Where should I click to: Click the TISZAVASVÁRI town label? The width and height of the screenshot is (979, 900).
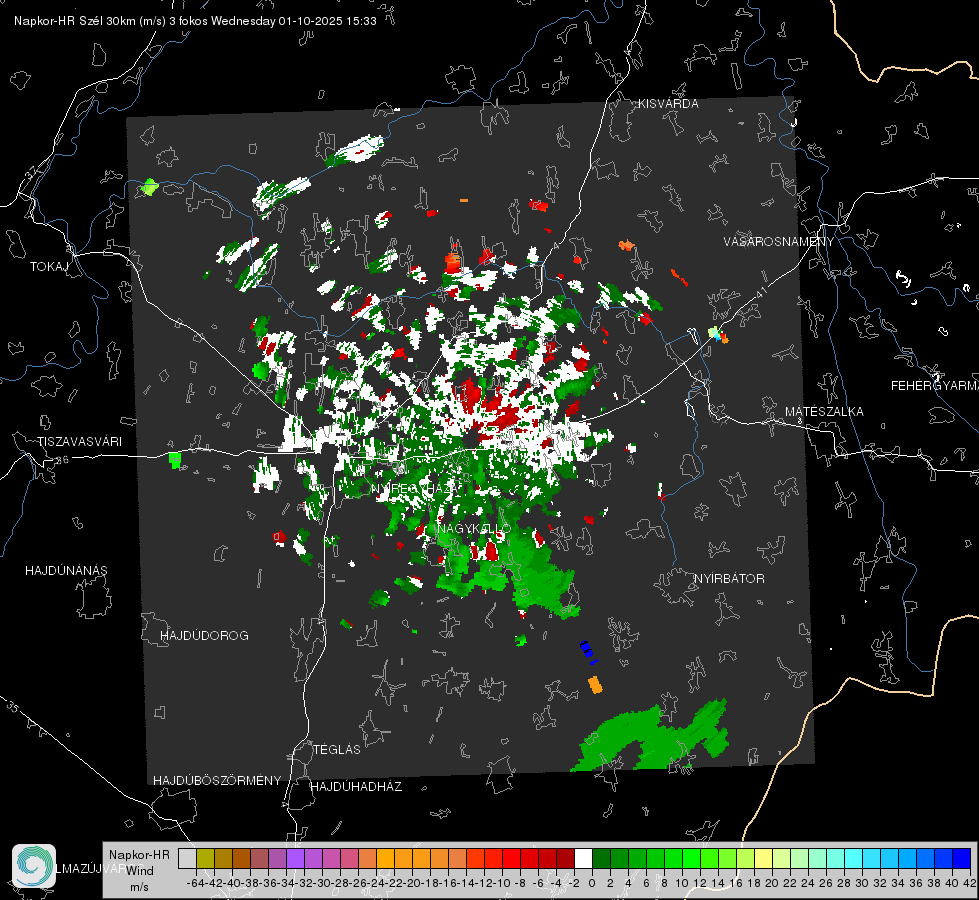coord(79,442)
